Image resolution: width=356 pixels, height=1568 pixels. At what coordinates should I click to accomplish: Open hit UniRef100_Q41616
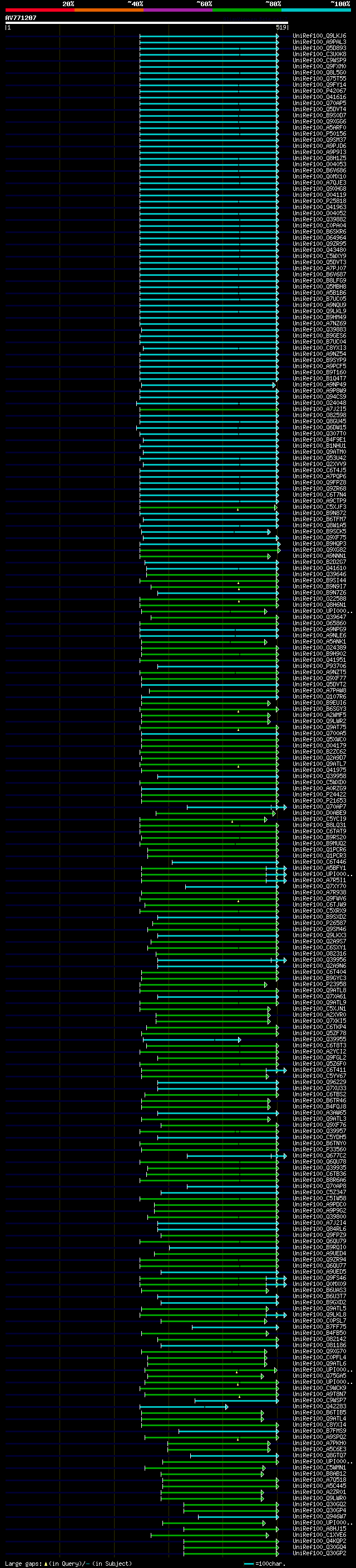coord(319,97)
